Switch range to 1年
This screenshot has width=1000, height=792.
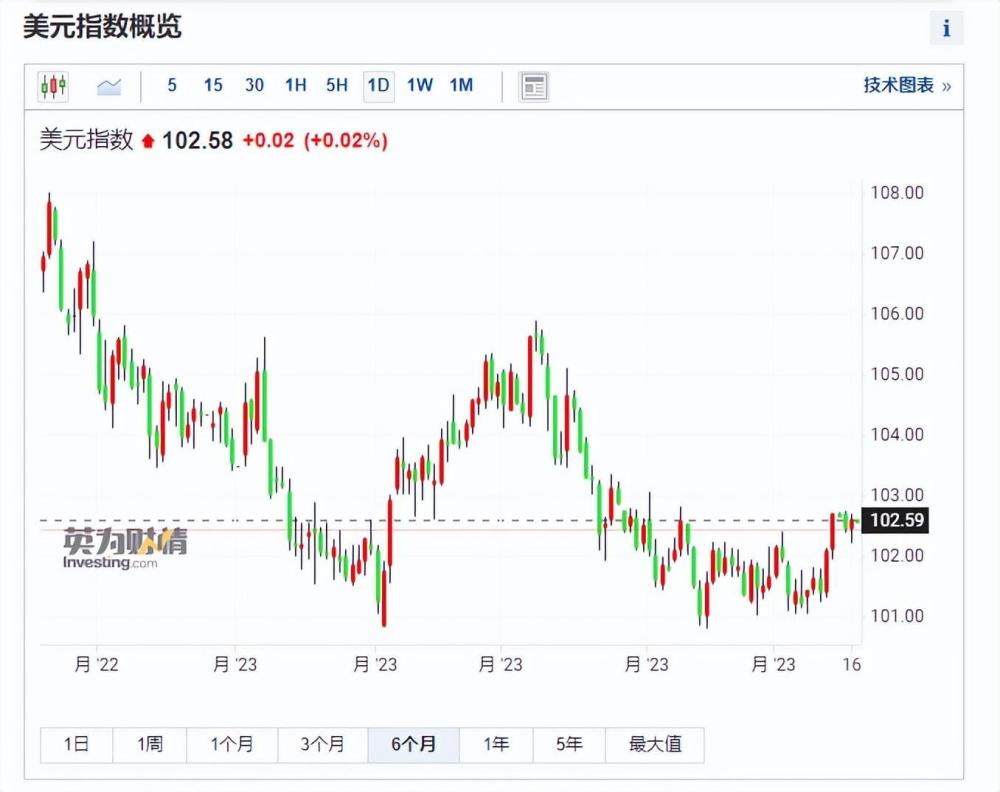(496, 745)
